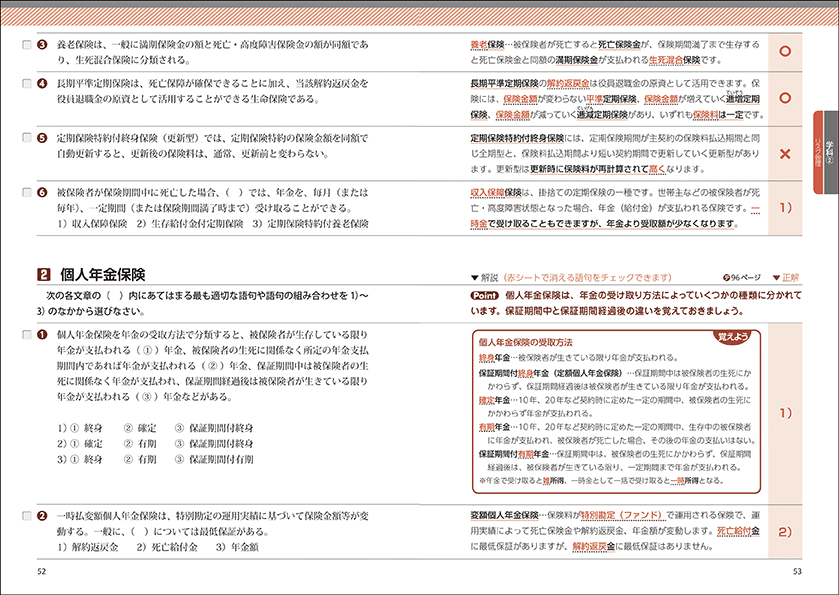Select option 1）解約返戻金

click(87, 547)
